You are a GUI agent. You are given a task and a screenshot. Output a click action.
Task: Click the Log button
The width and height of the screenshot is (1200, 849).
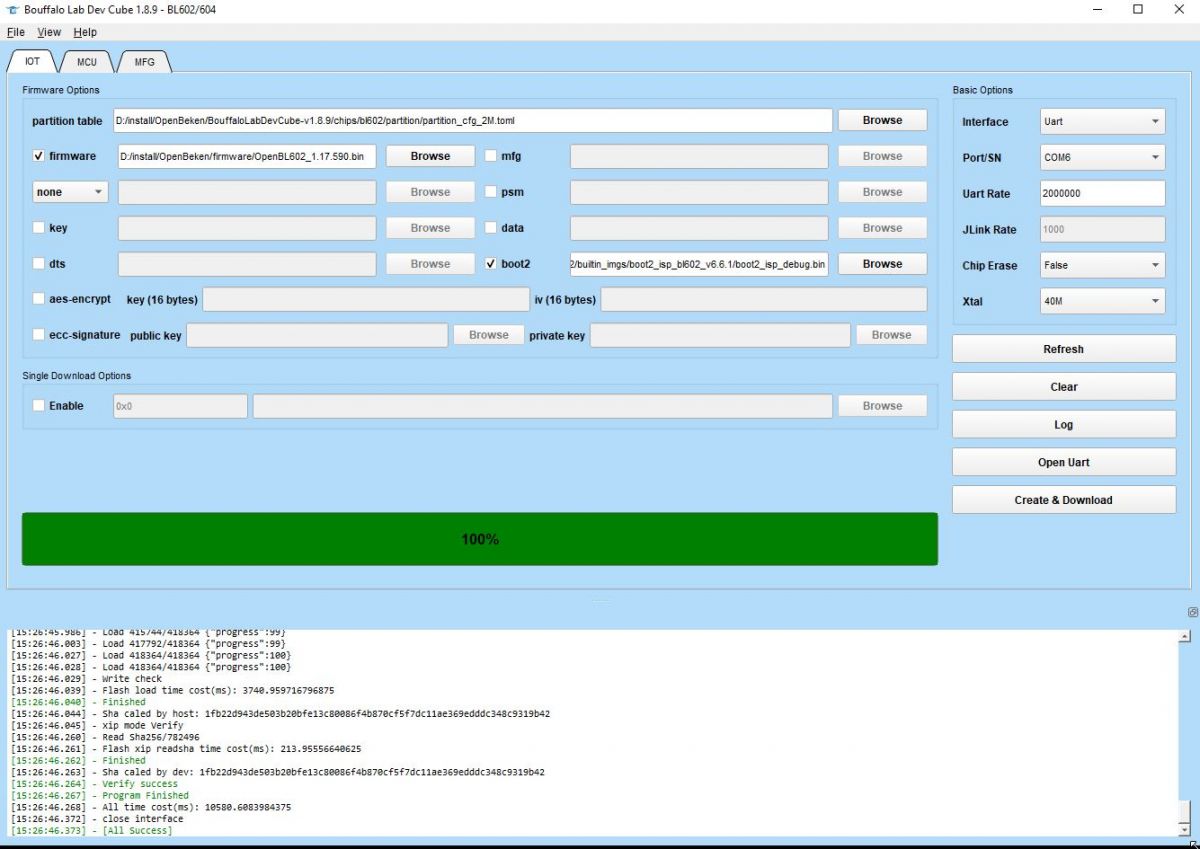tap(1064, 425)
